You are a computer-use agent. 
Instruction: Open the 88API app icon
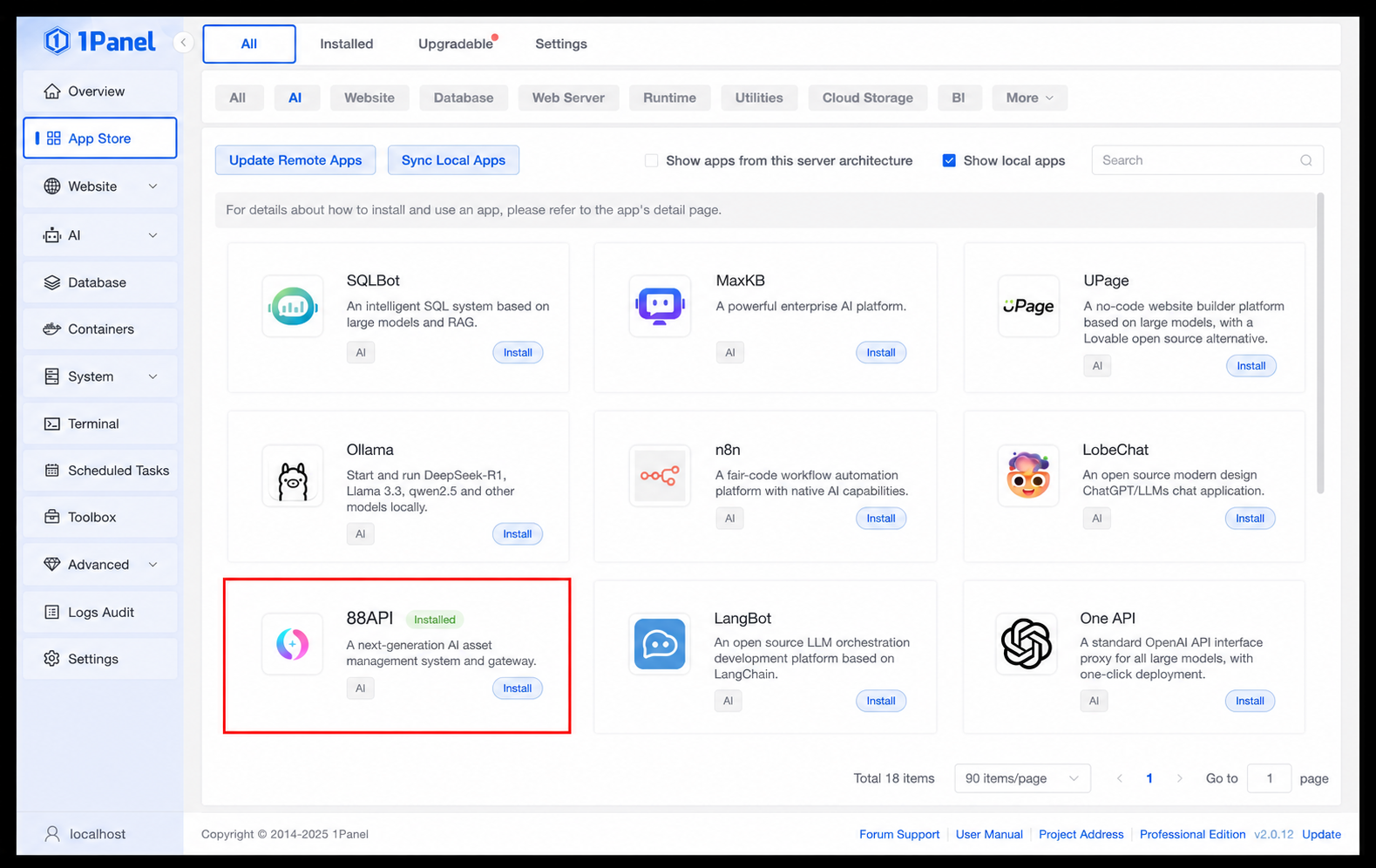293,644
